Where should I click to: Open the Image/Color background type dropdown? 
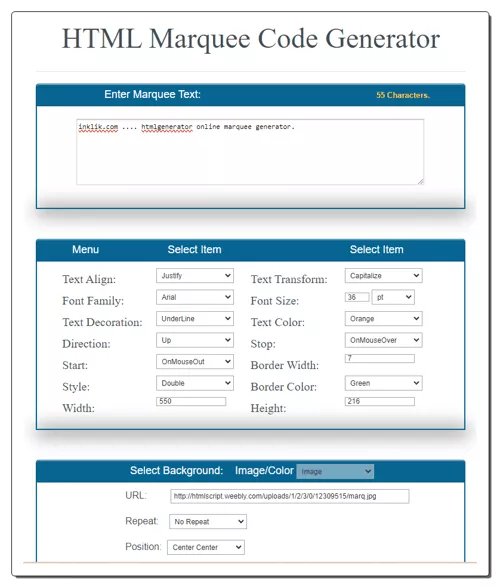pyautogui.click(x=335, y=471)
